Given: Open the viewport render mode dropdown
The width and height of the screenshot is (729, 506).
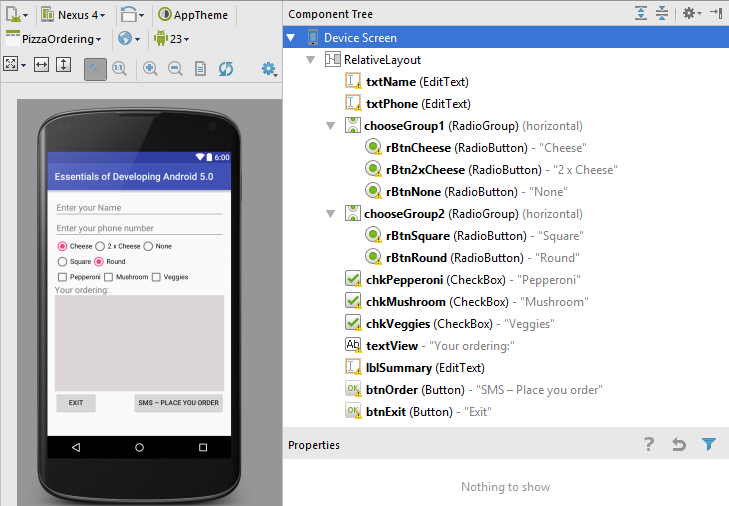Looking at the screenshot, I should (14, 64).
